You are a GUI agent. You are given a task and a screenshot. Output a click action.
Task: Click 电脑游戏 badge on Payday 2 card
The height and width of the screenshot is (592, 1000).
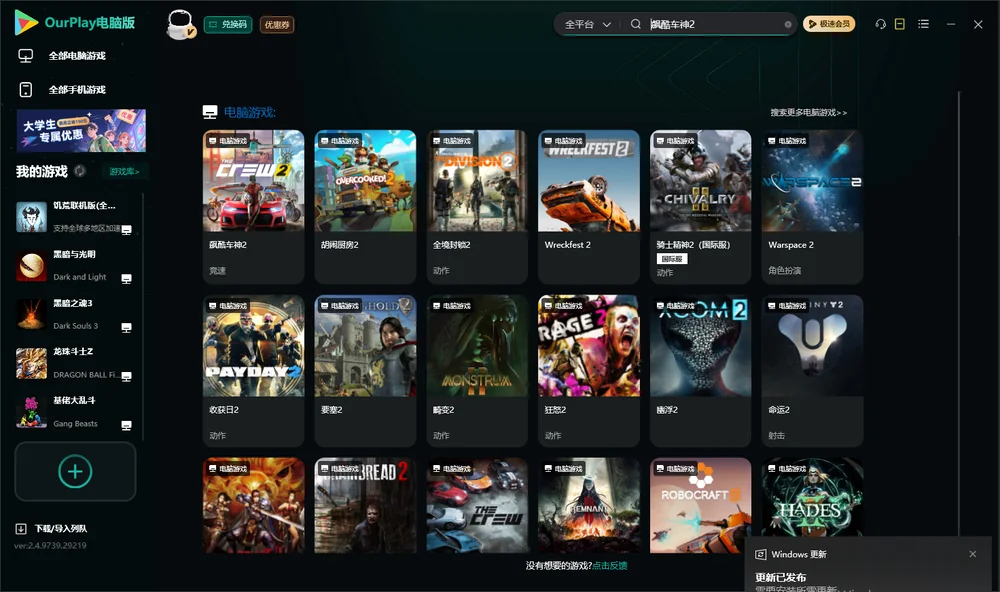[227, 306]
